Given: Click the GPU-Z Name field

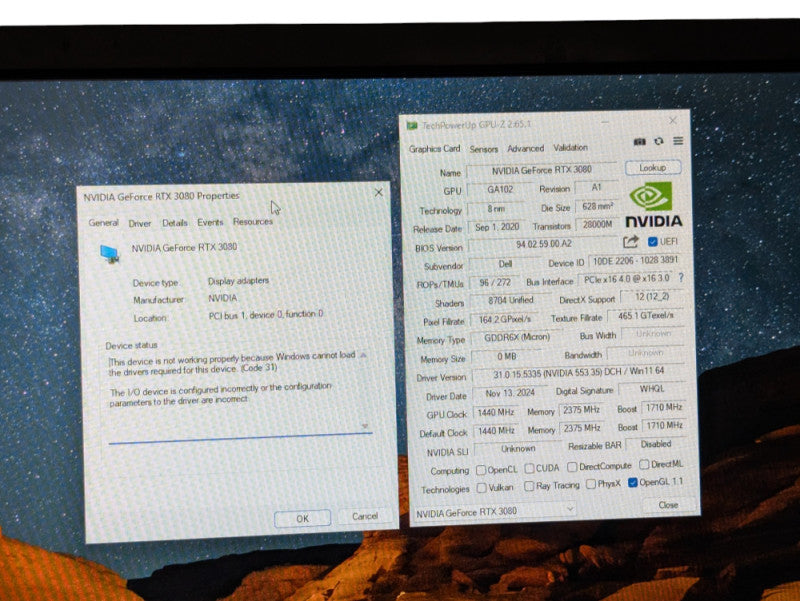Looking at the screenshot, I should tap(542, 170).
